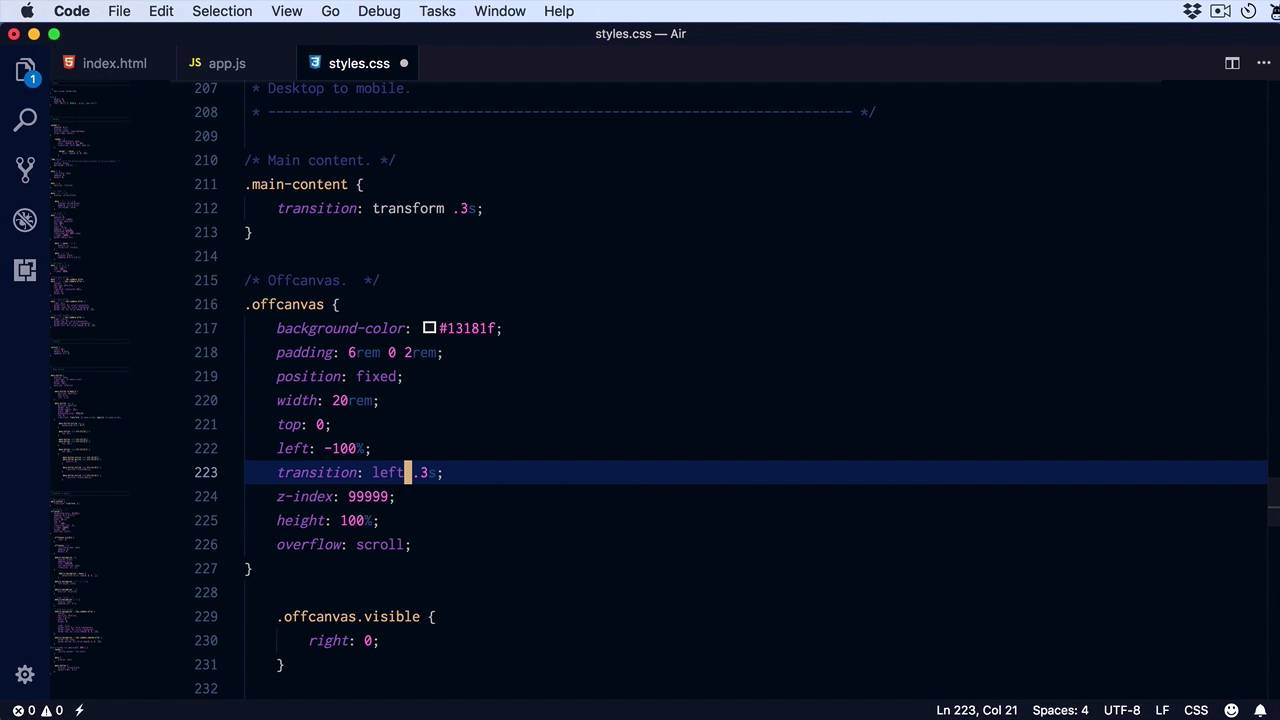Click the right: 0 declaration
Image resolution: width=1280 pixels, height=720 pixels.
point(344,640)
